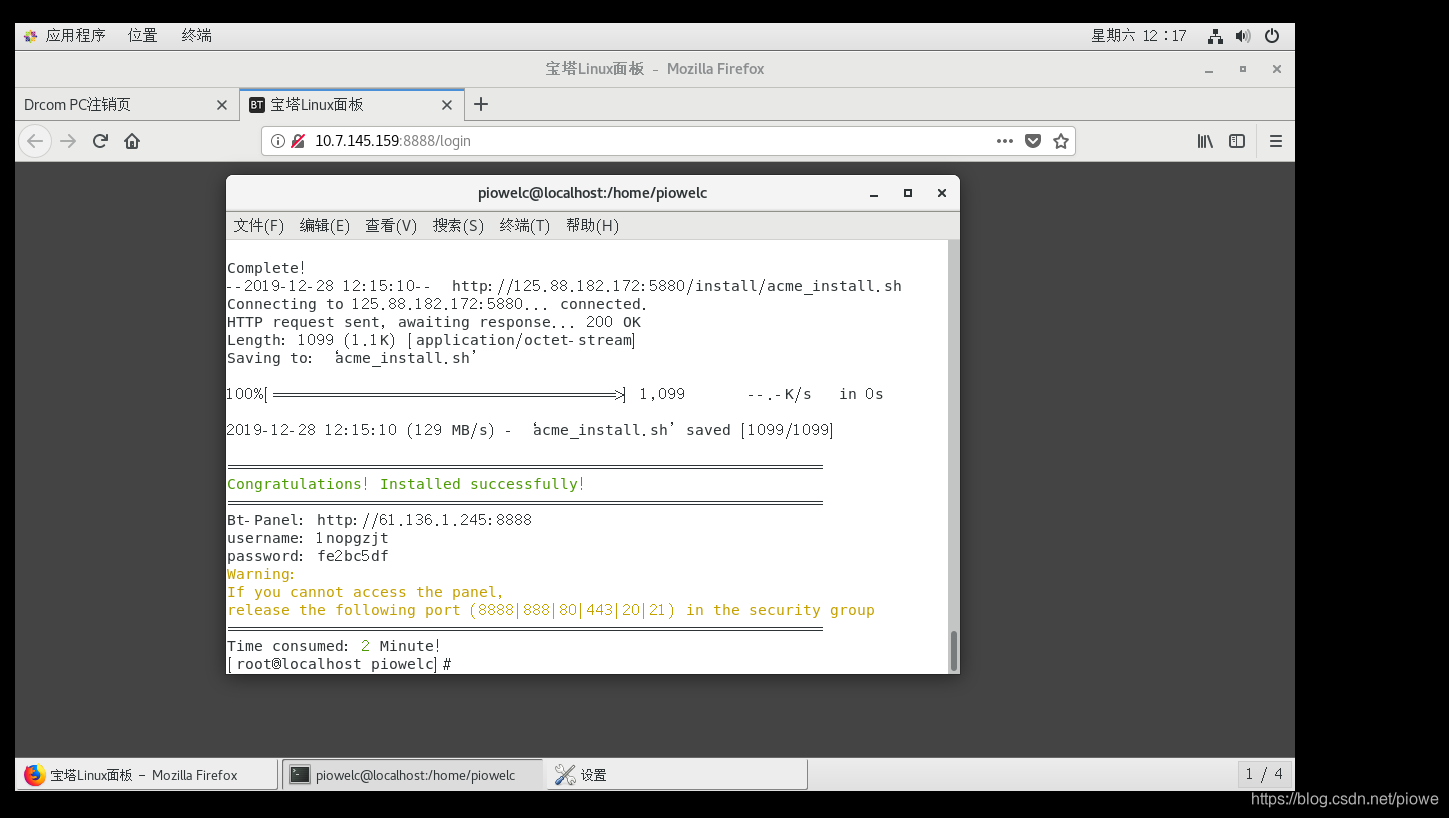Image resolution: width=1449 pixels, height=818 pixels.
Task: Click the 'Time consumed: 2 Minute!' line
Action: pyautogui.click(x=334, y=646)
